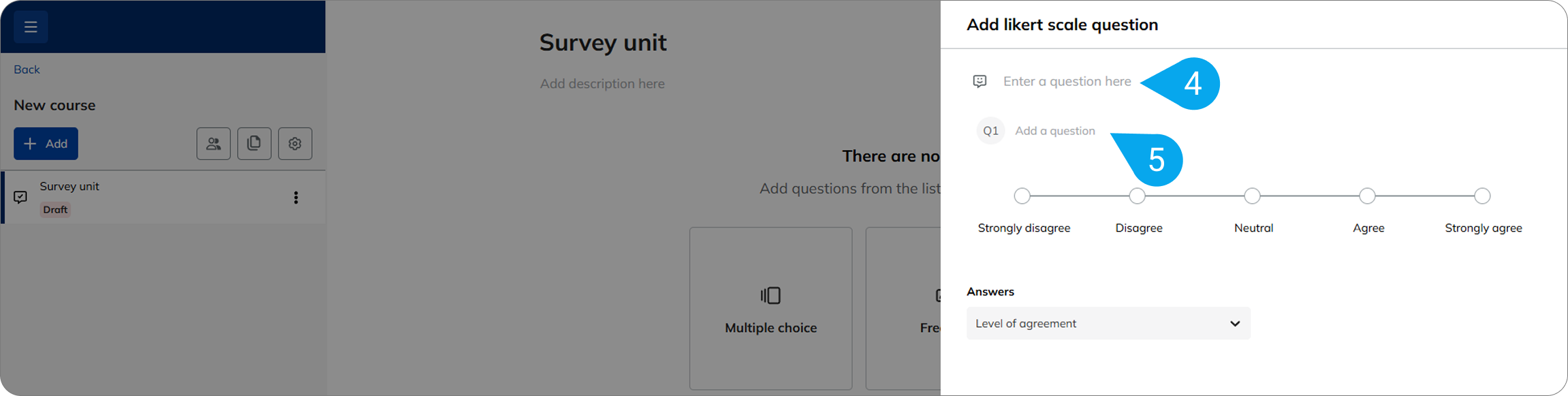This screenshot has width=1568, height=396.
Task: Click the Survey unit type icon
Action: tap(20, 197)
